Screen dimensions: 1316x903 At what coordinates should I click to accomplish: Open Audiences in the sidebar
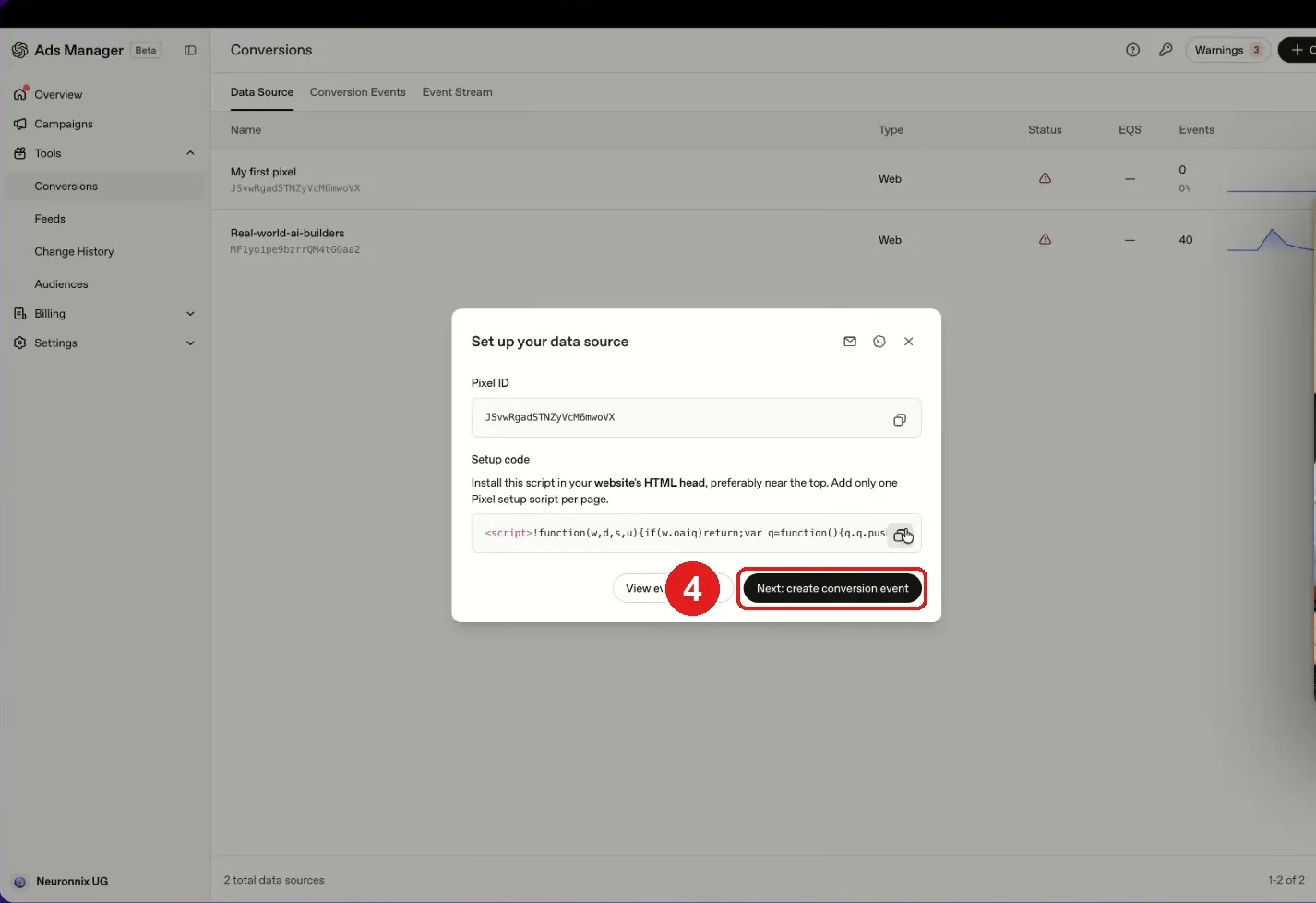coord(61,284)
